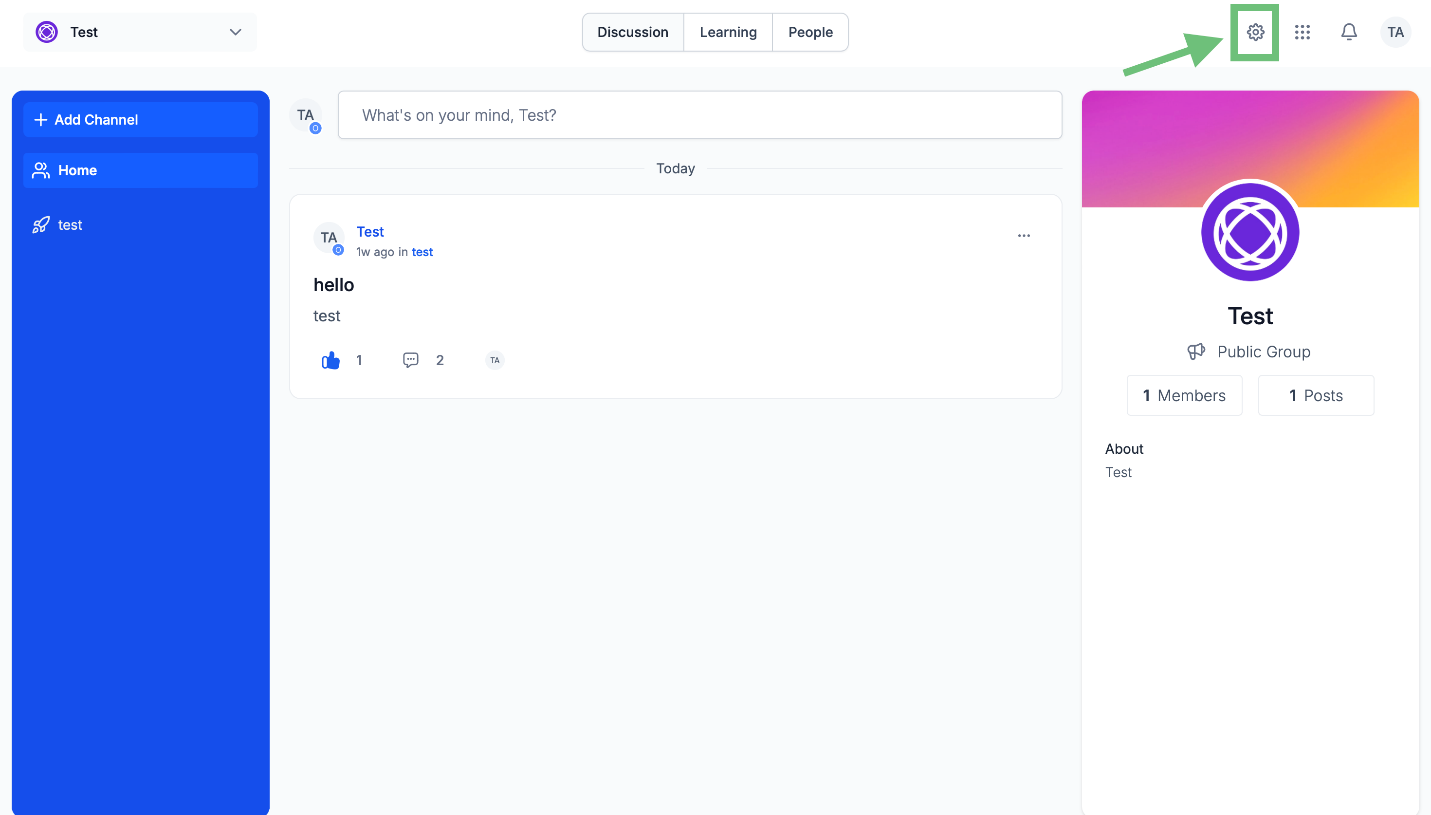Switch to the People tab
Viewport: 1431px width, 815px height.
810,32
